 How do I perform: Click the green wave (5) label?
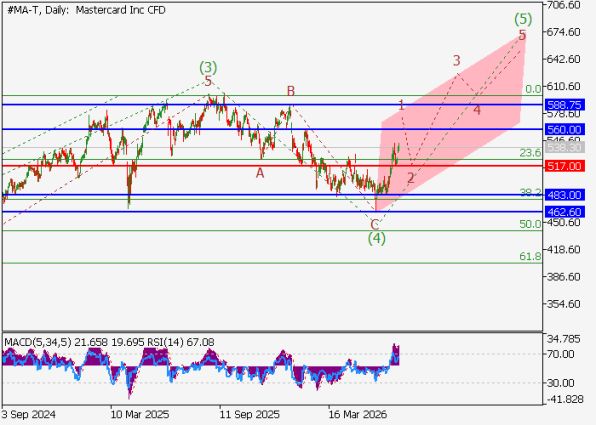pos(523,19)
